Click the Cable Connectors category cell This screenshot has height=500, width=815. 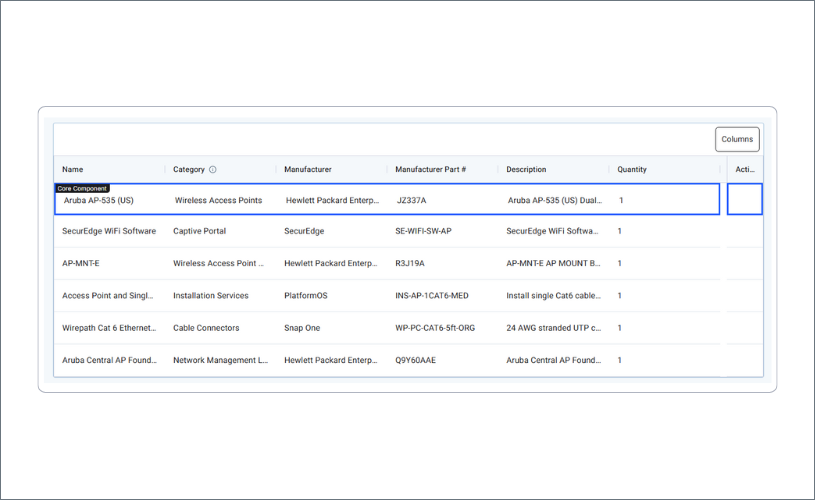coord(206,327)
